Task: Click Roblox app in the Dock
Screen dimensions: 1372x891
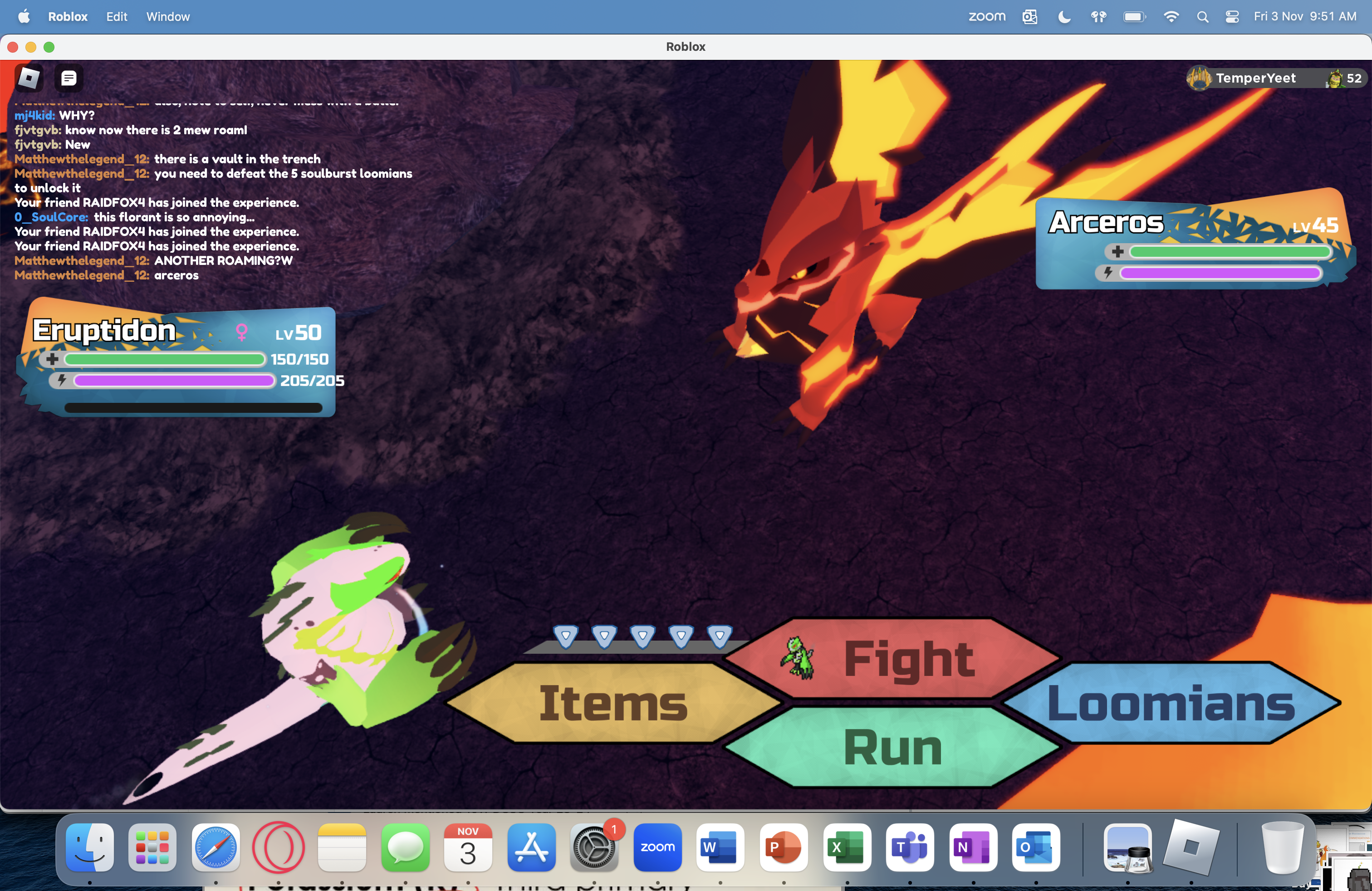Action: [x=1191, y=847]
